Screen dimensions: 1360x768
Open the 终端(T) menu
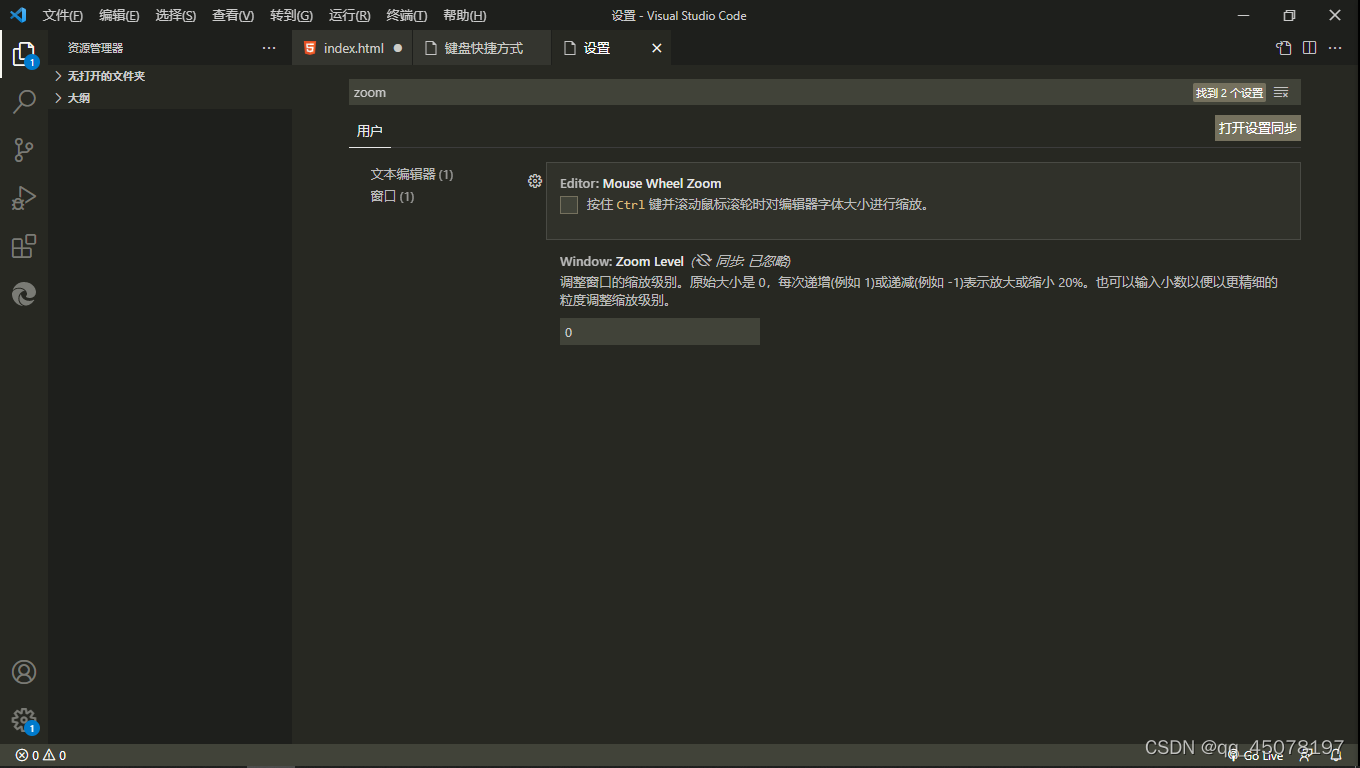(x=407, y=15)
